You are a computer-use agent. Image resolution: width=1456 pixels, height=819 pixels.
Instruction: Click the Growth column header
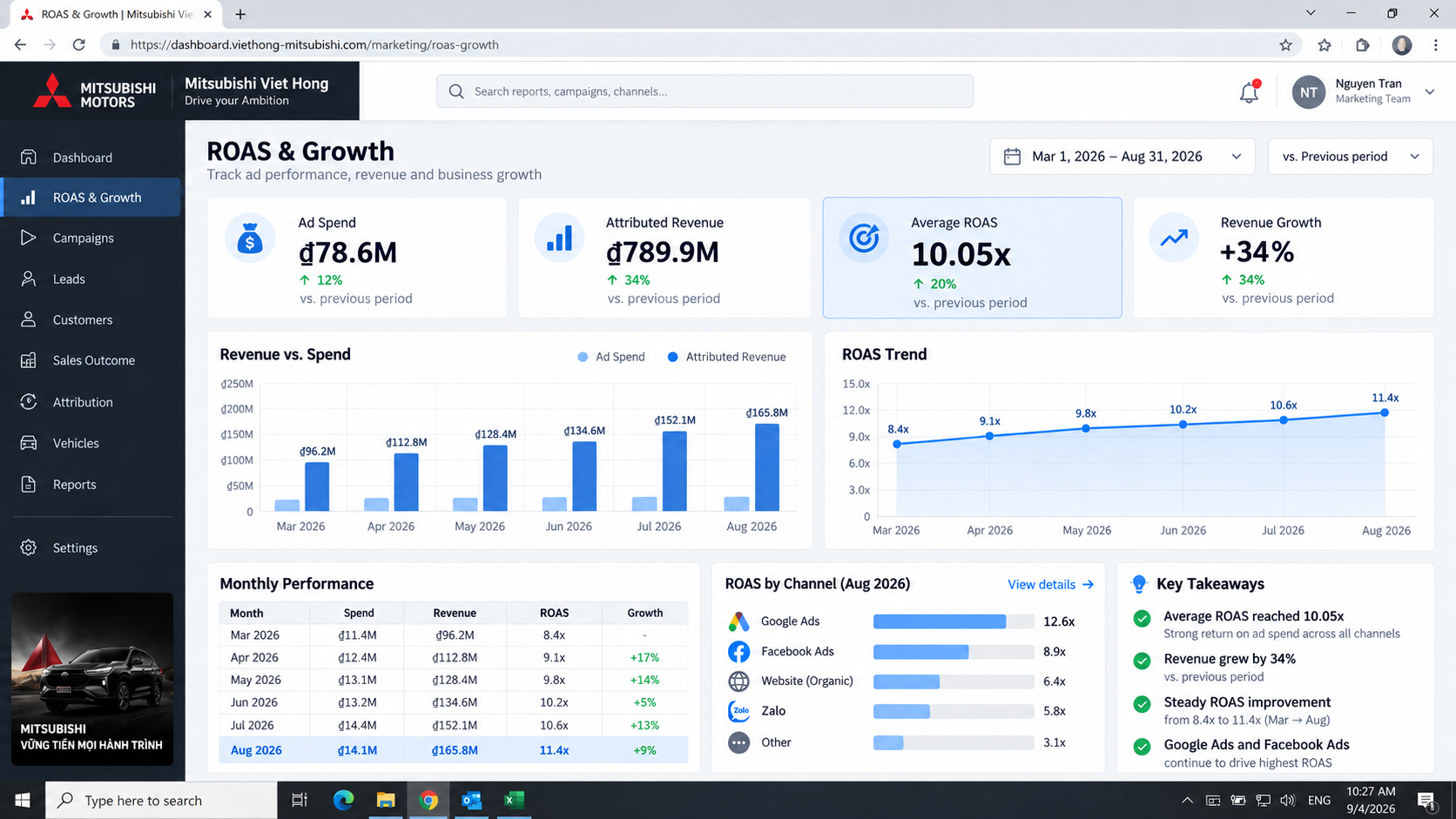[644, 613]
